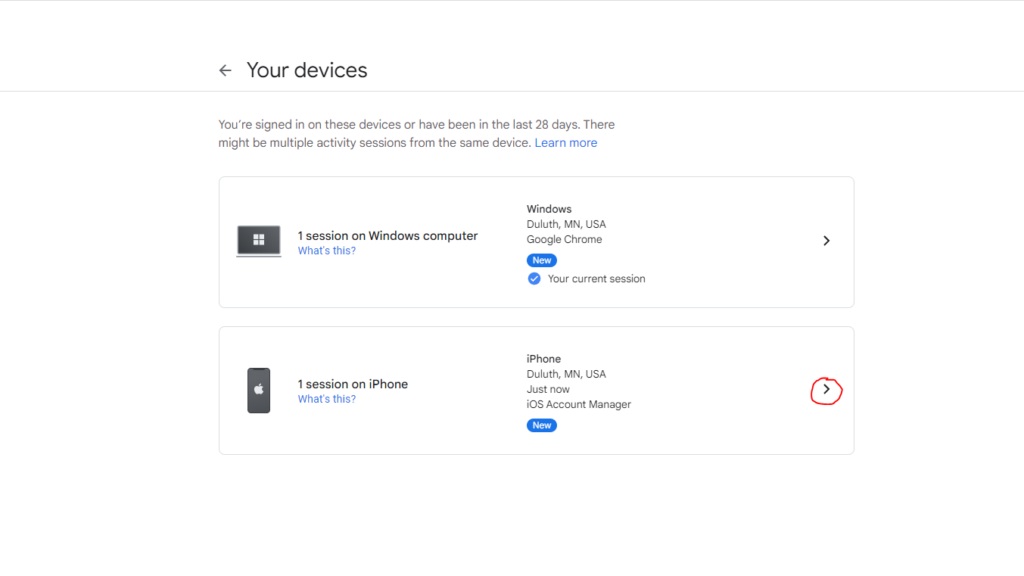Click the back arrow beside Your devices
1024x576 pixels.
click(x=225, y=70)
